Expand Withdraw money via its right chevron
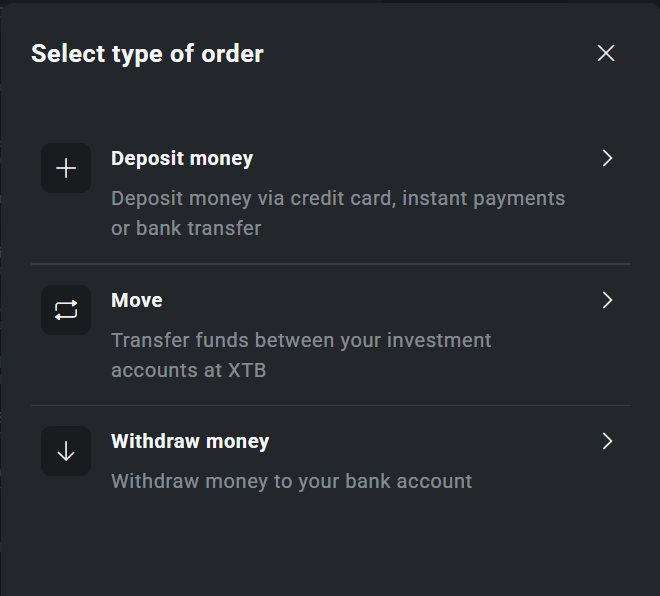The height and width of the screenshot is (596, 660). pos(606,441)
